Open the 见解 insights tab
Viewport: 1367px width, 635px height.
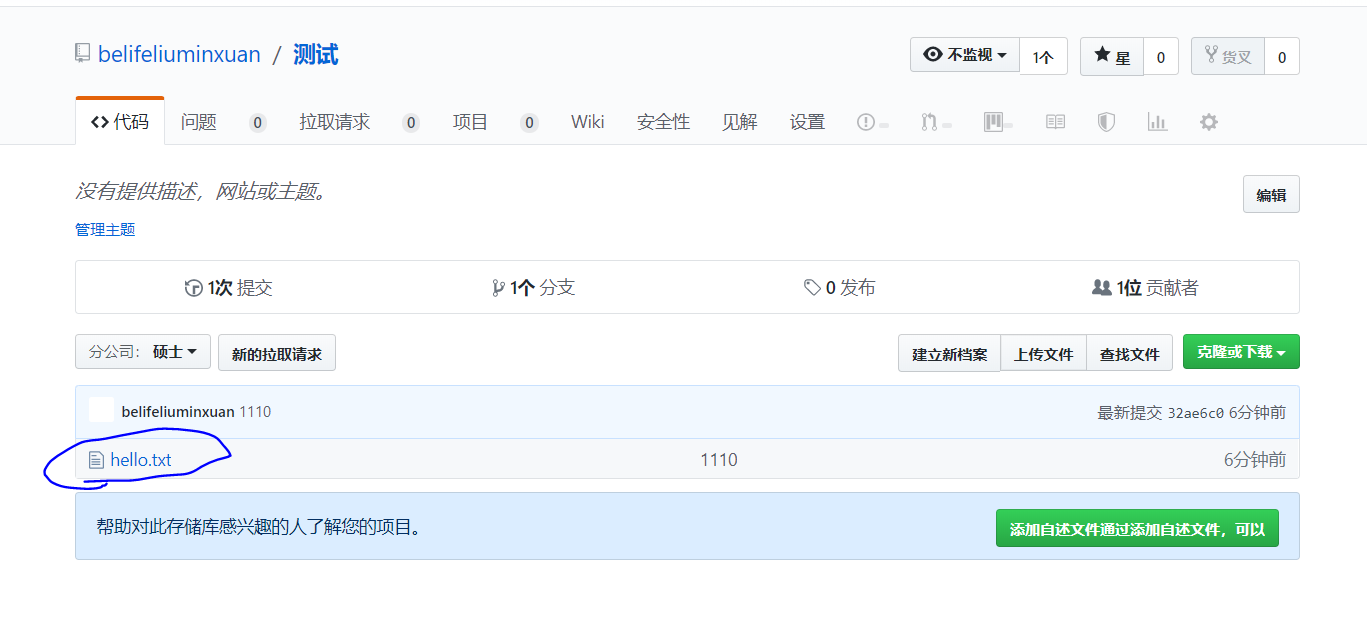[x=740, y=122]
